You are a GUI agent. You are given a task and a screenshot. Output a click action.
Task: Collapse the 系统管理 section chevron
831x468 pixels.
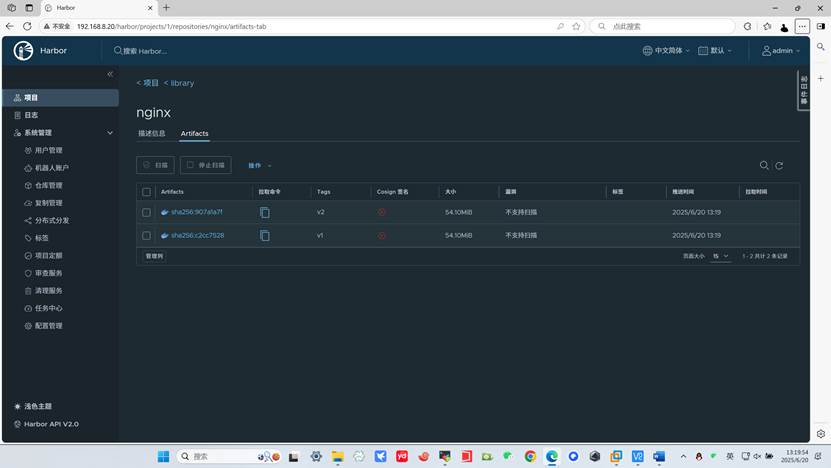pyautogui.click(x=110, y=133)
